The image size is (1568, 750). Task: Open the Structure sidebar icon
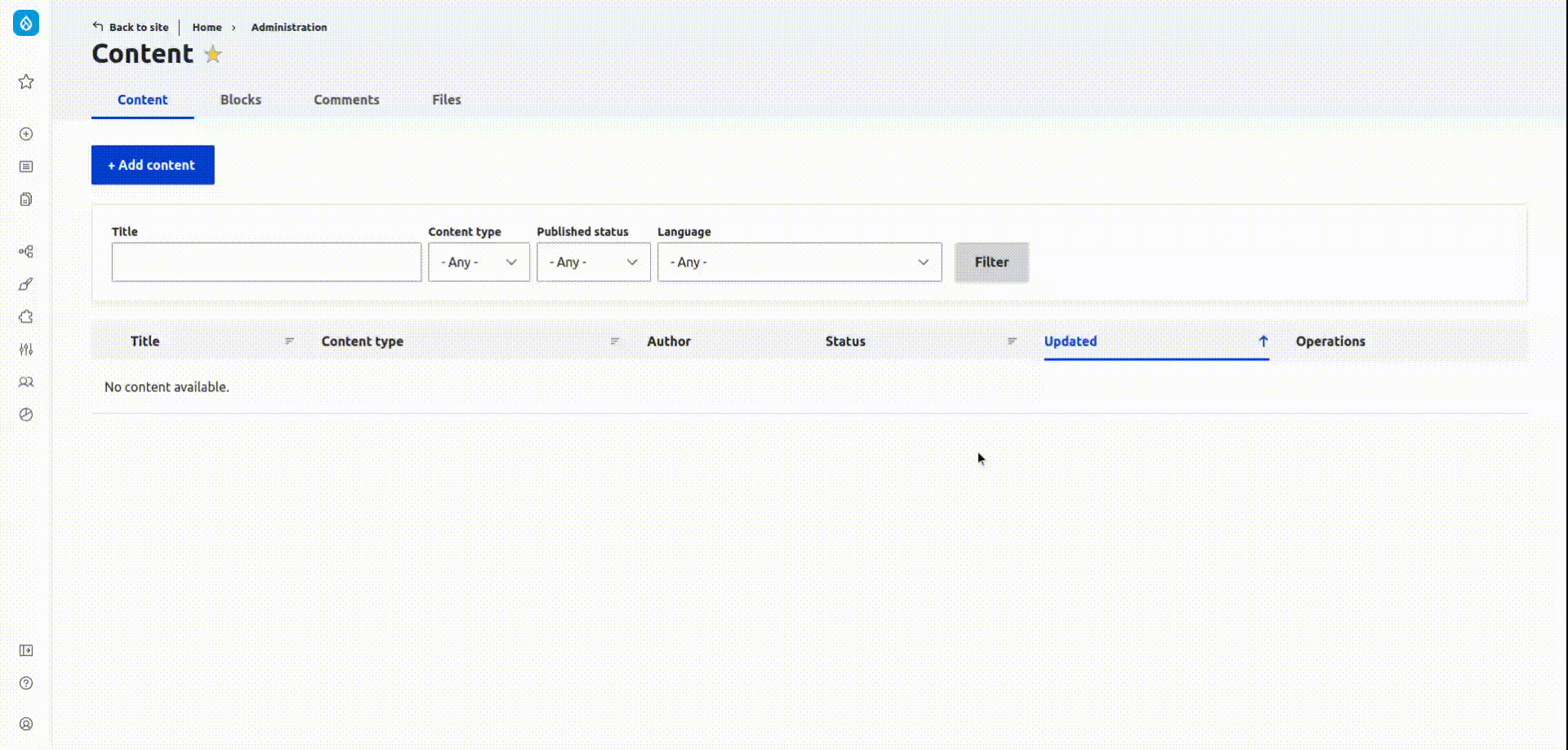26,252
